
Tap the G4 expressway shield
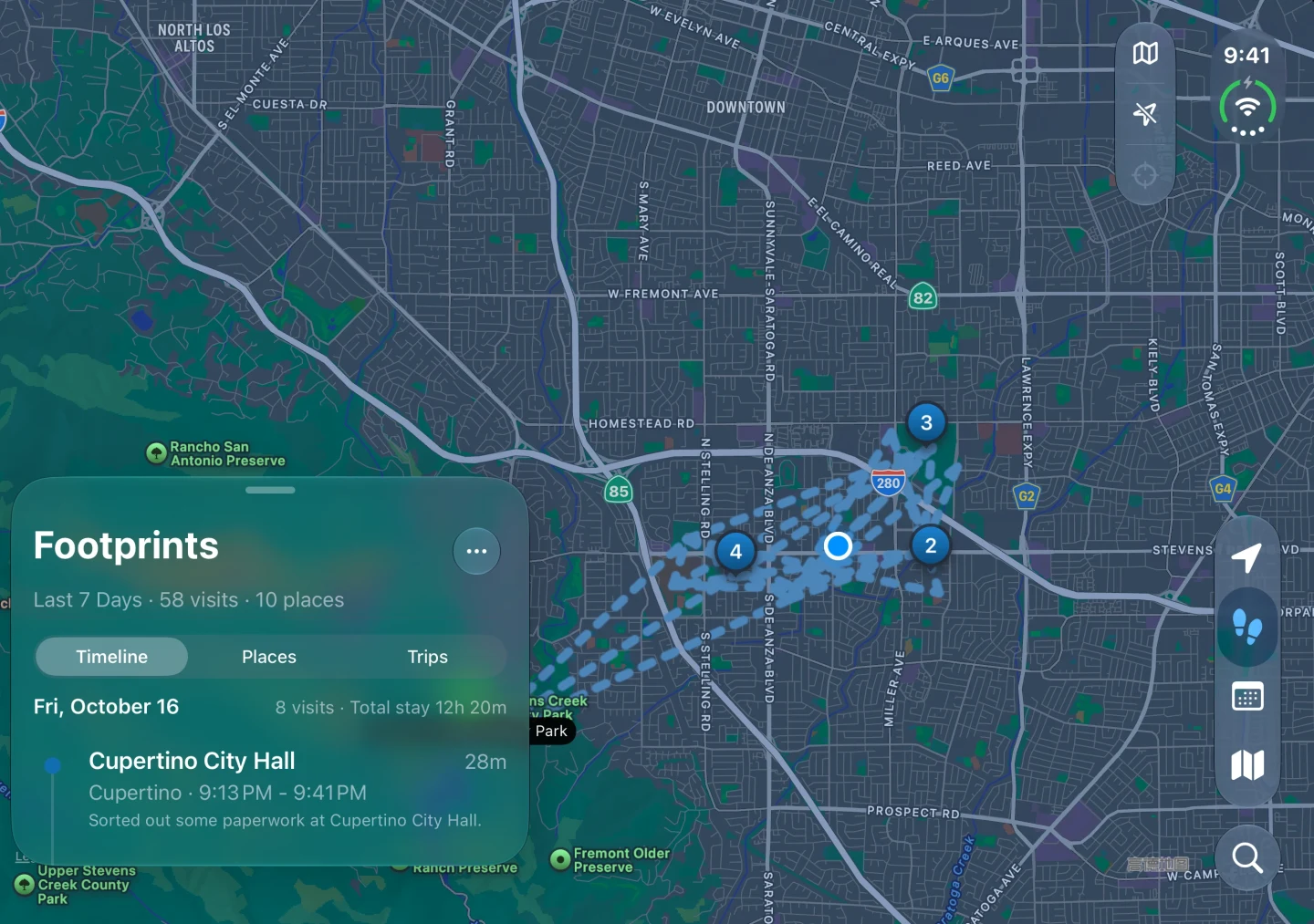[1223, 488]
